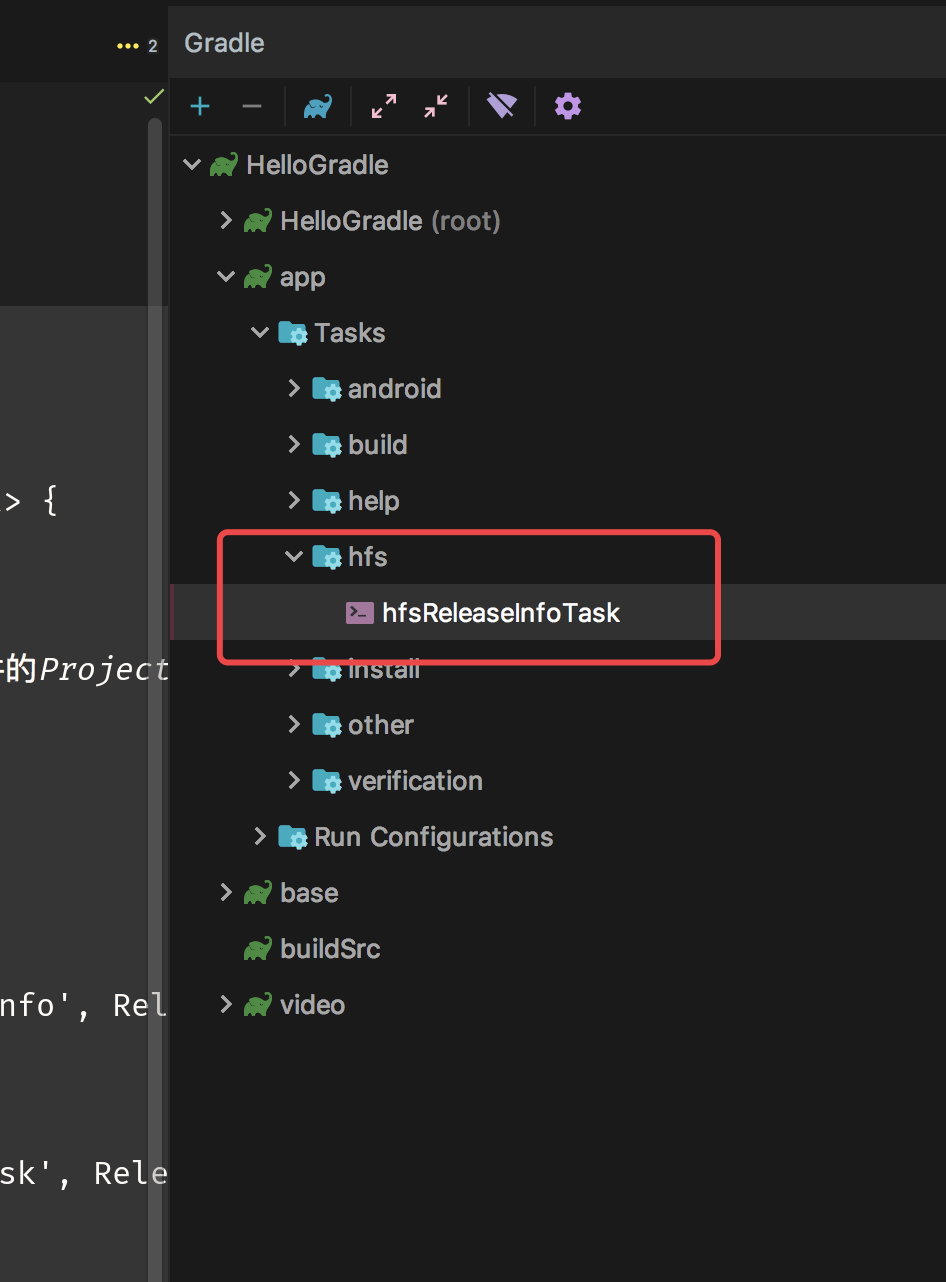The height and width of the screenshot is (1282, 946).
Task: Click the build folder gear icon
Action: coord(327,445)
